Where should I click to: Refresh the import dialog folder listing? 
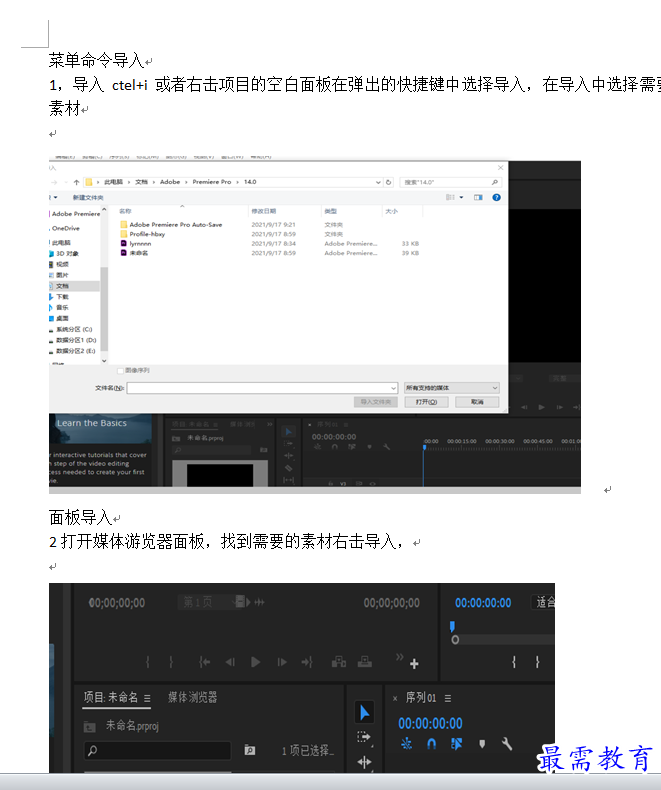(388, 182)
